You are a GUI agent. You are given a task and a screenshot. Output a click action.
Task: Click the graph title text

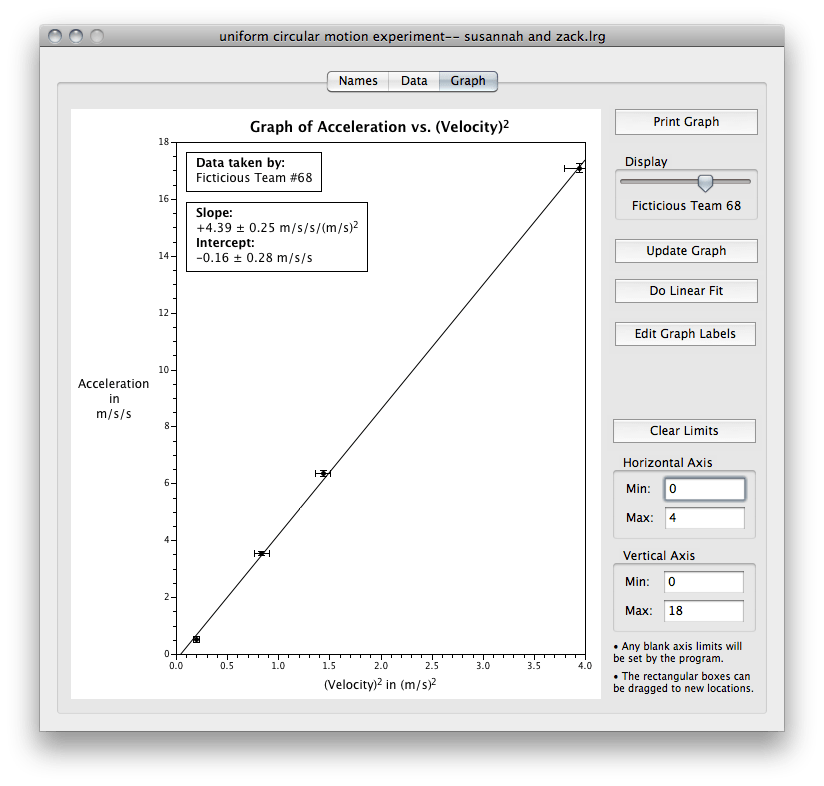click(x=380, y=127)
